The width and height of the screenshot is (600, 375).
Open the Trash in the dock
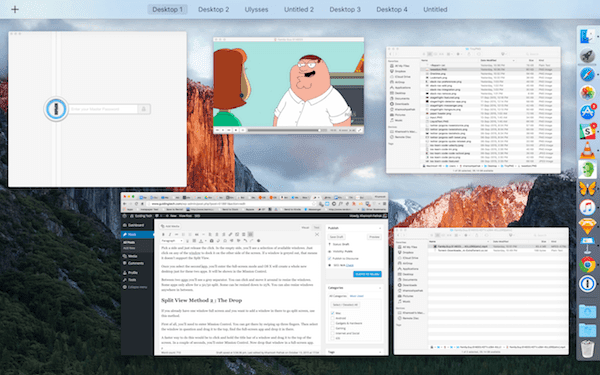[x=587, y=349]
